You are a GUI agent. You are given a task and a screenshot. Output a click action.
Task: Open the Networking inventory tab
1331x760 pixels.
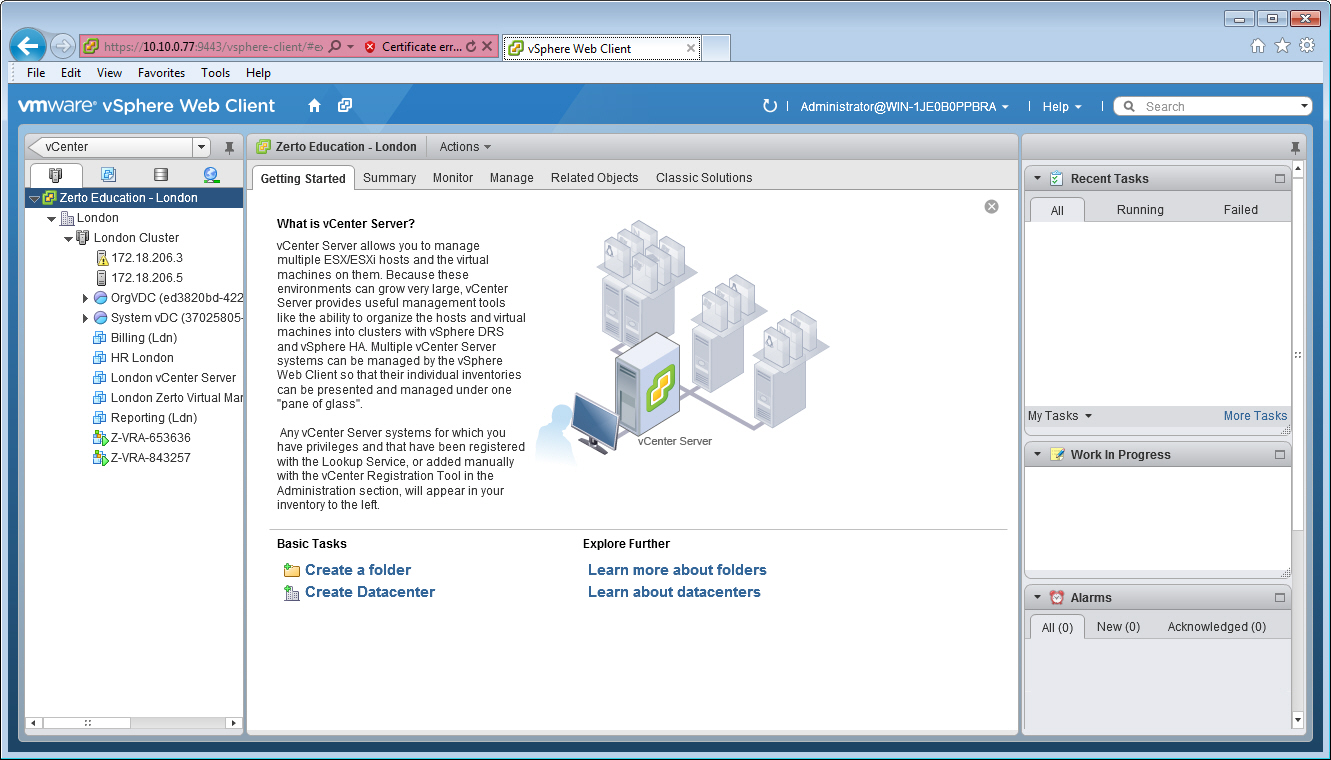pyautogui.click(x=211, y=175)
